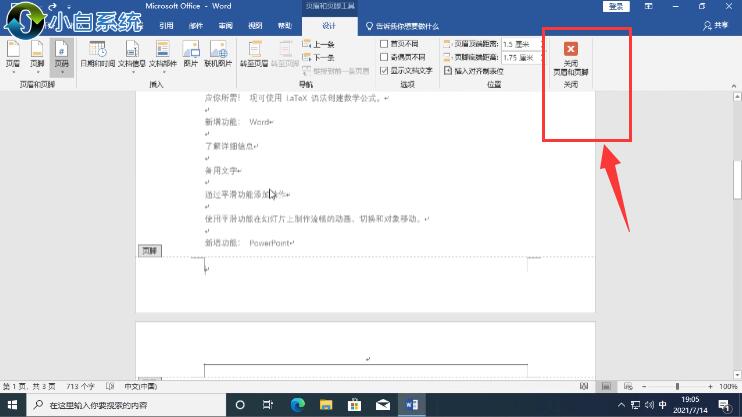Open File Explorer from taskbar
Image resolution: width=742 pixels, height=417 pixels.
coord(326,405)
